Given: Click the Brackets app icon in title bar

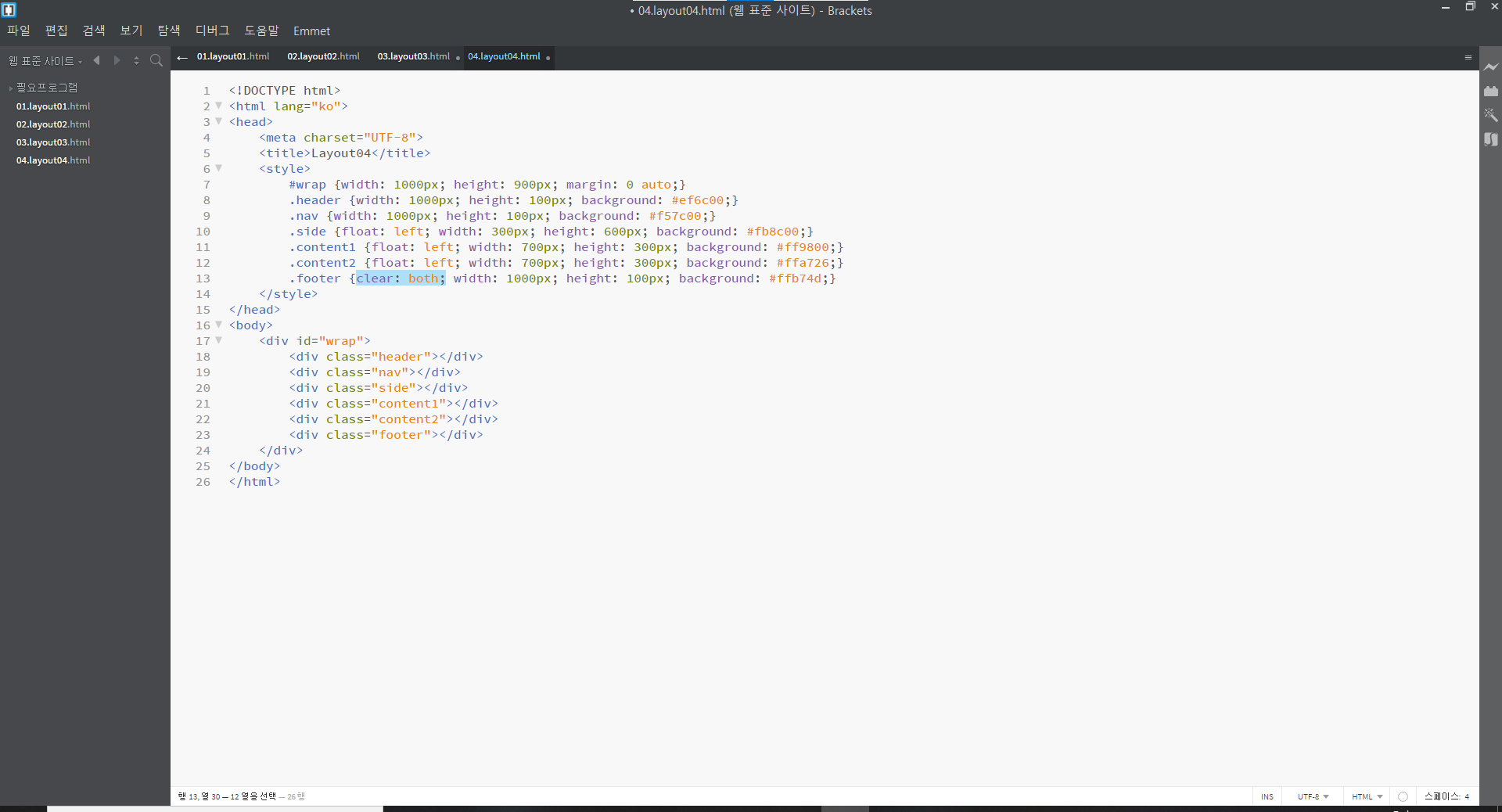Looking at the screenshot, I should [x=9, y=9].
